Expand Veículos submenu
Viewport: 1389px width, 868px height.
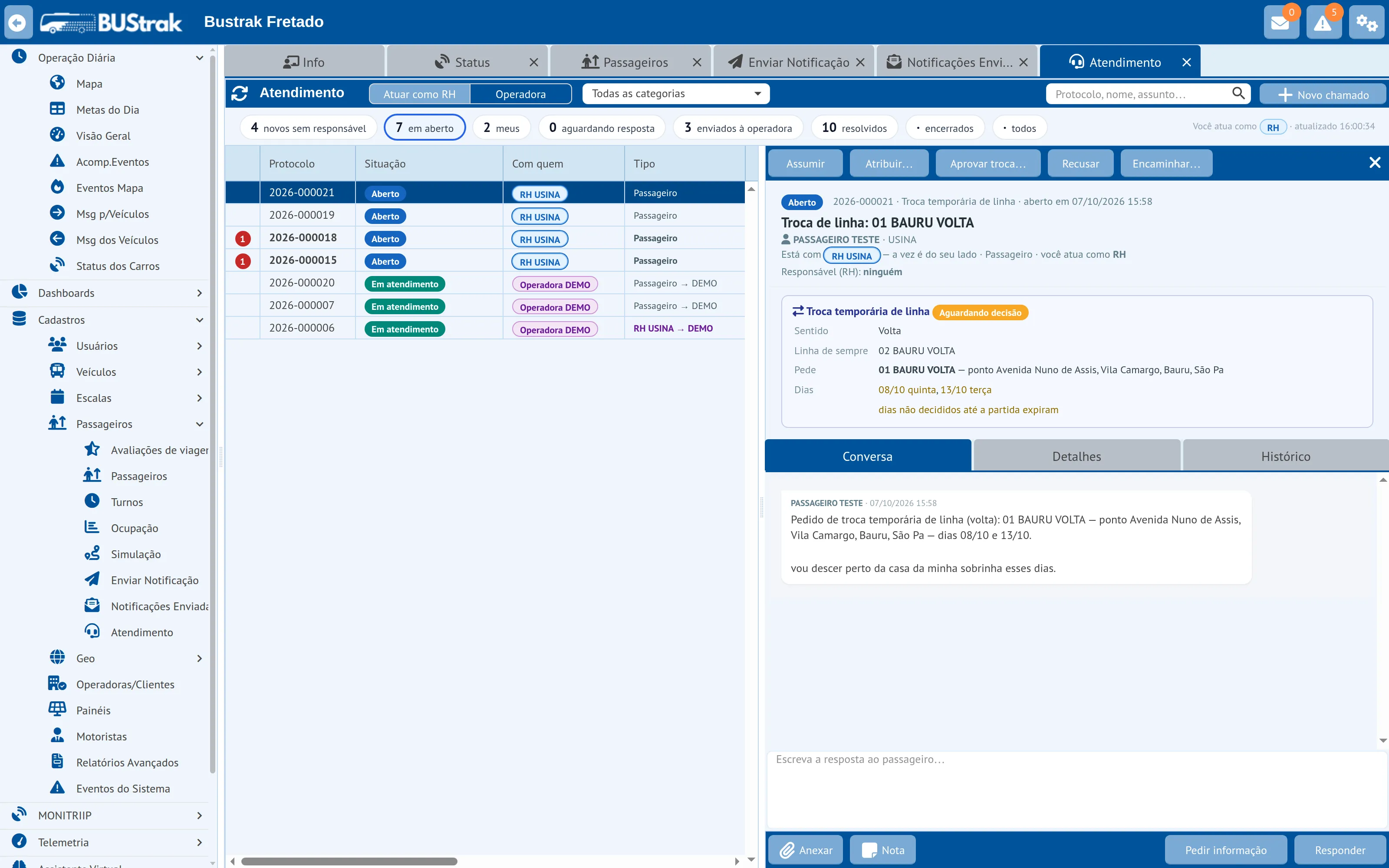coord(199,372)
